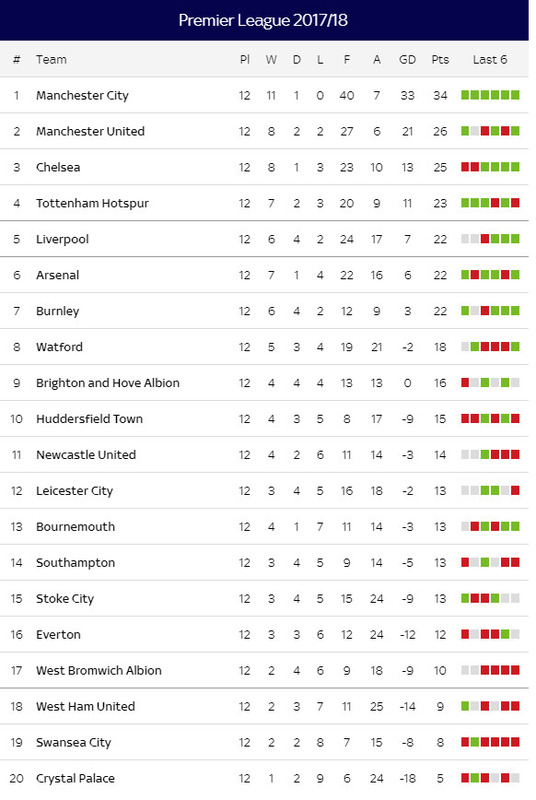Click Manchester City's points value 34
Viewport: 536px width, 800px height.
(x=440, y=95)
